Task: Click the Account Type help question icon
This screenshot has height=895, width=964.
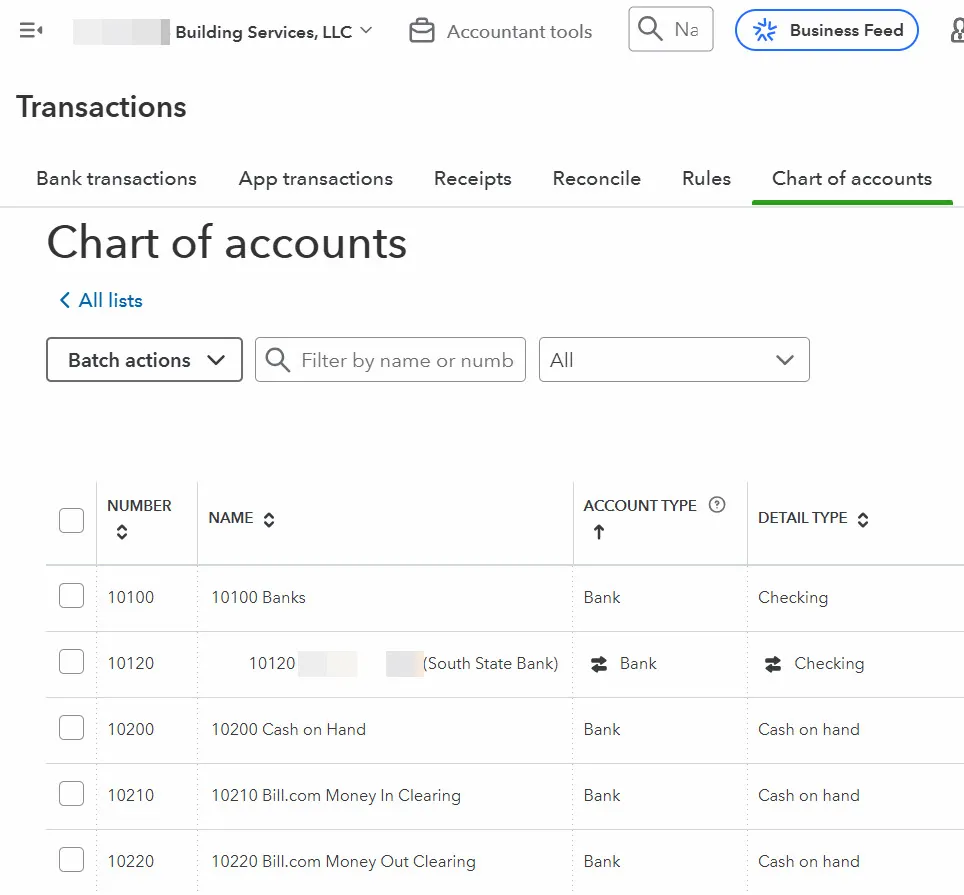Action: [717, 505]
